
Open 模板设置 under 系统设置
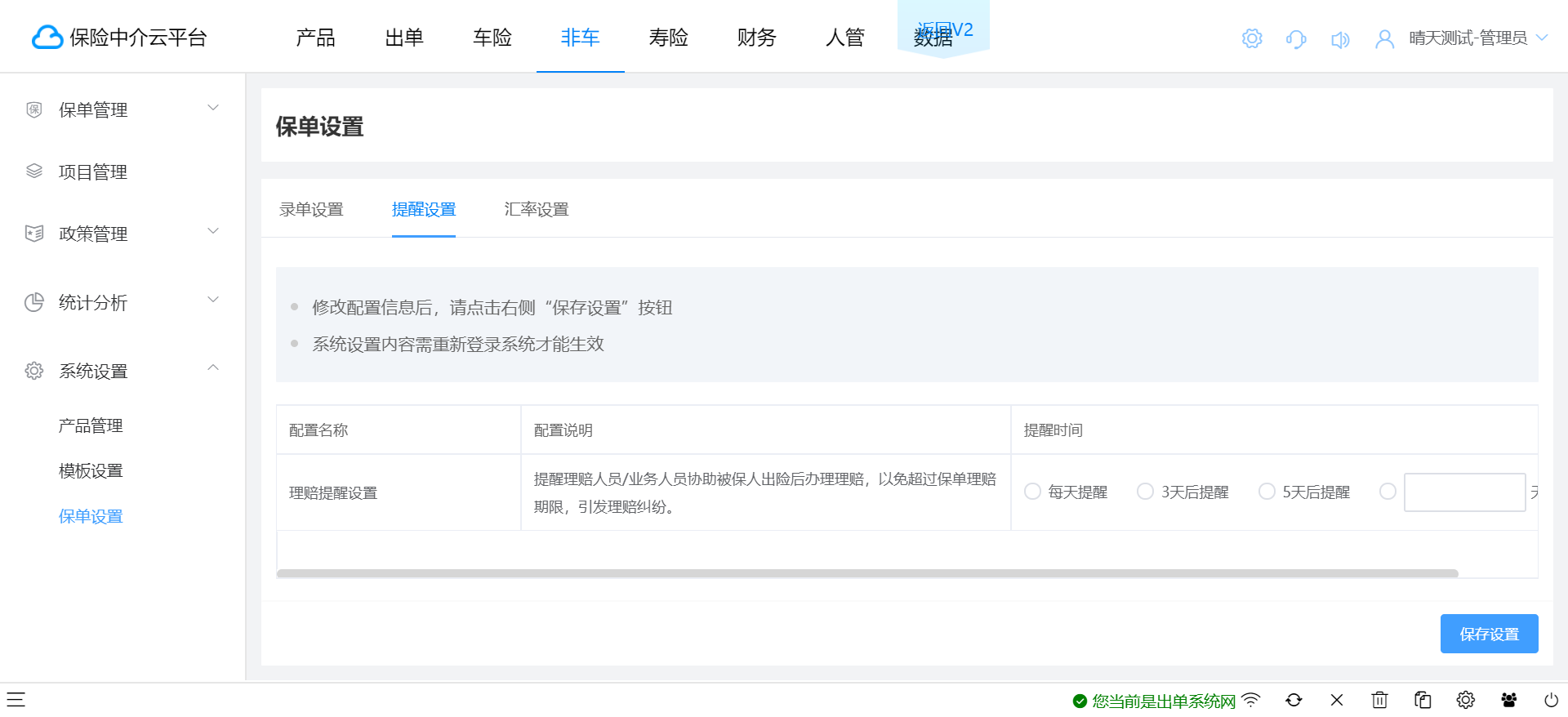point(91,471)
